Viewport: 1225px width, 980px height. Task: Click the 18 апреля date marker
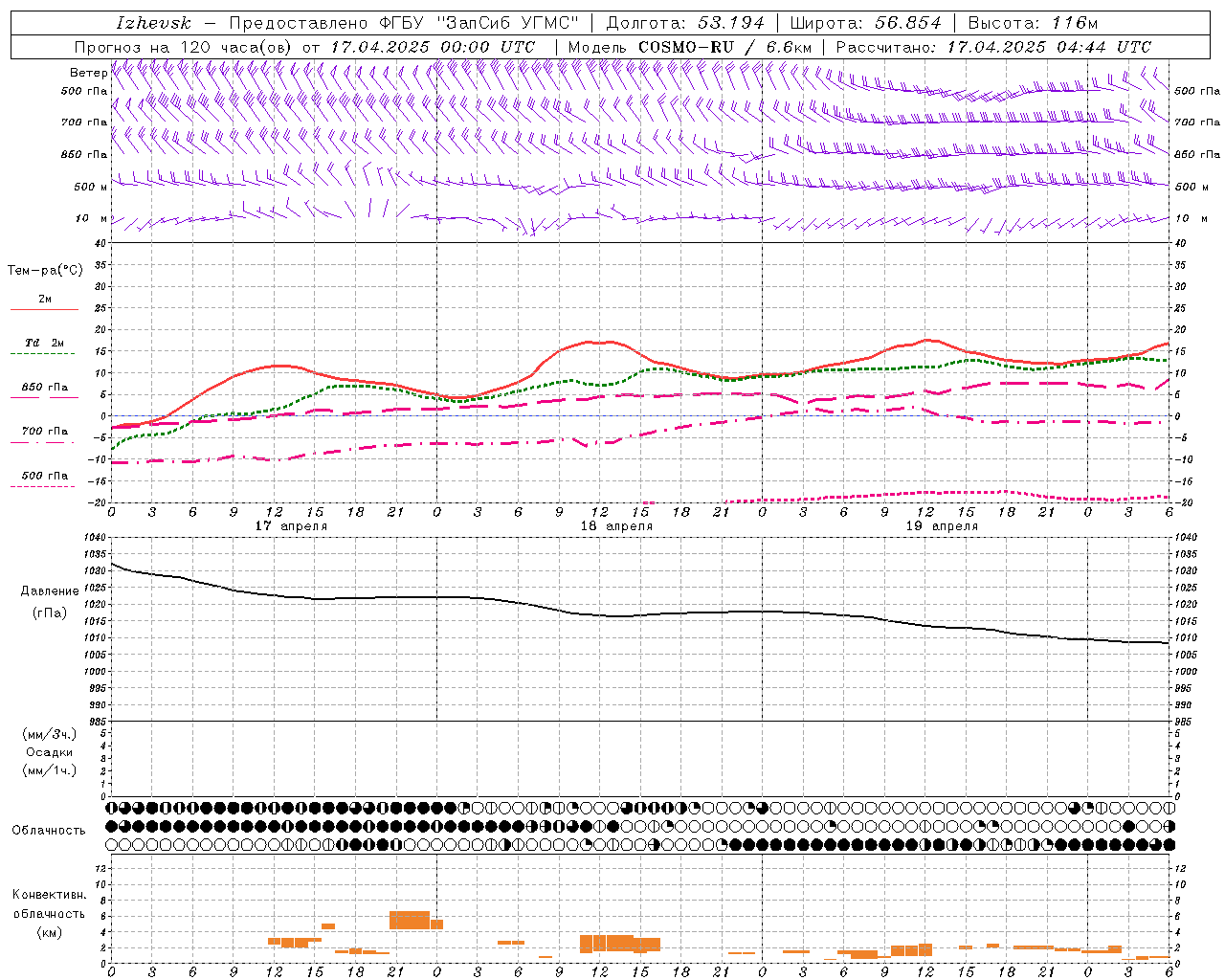616,526
